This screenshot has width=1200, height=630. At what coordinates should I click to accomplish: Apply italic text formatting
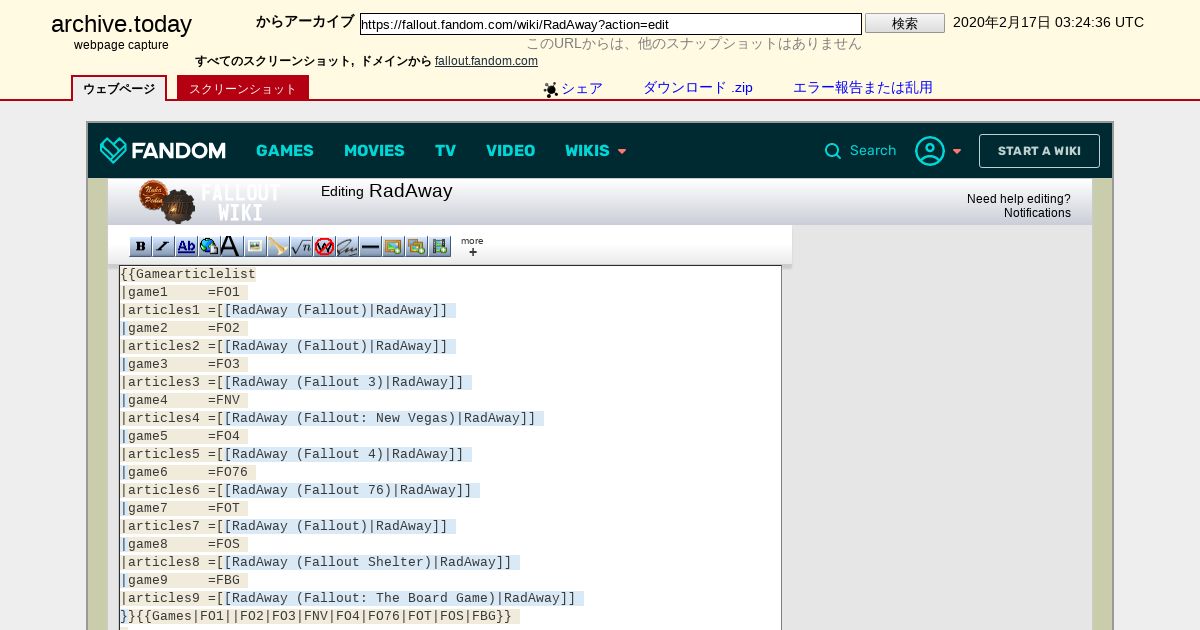(163, 246)
